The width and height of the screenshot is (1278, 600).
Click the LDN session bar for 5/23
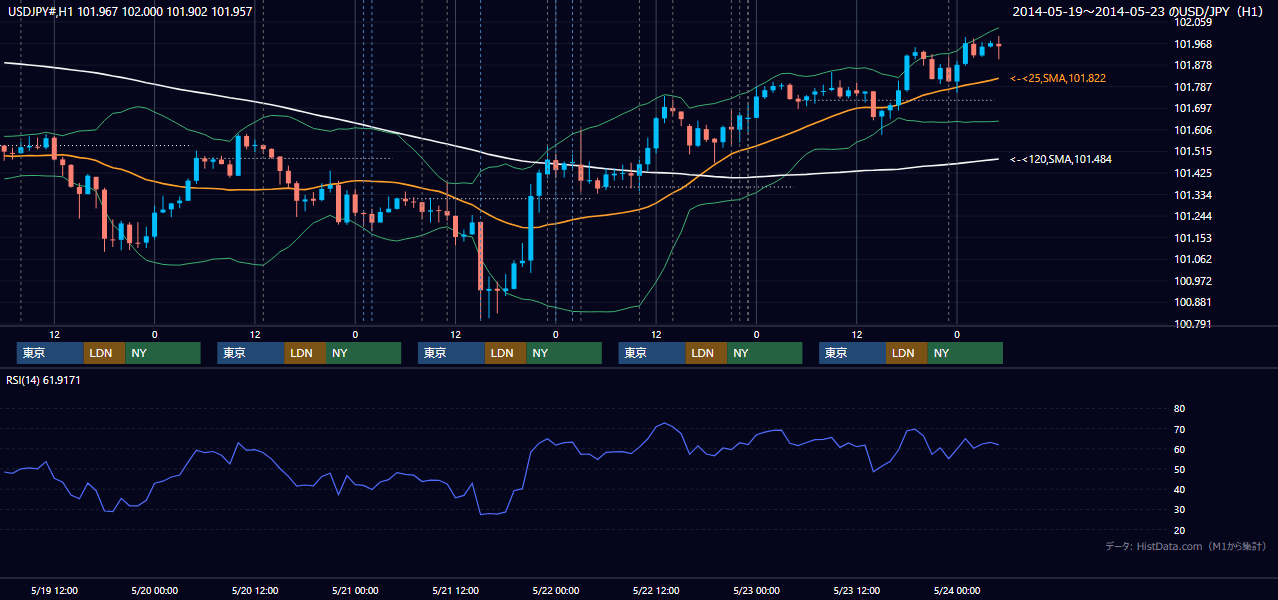pos(906,353)
